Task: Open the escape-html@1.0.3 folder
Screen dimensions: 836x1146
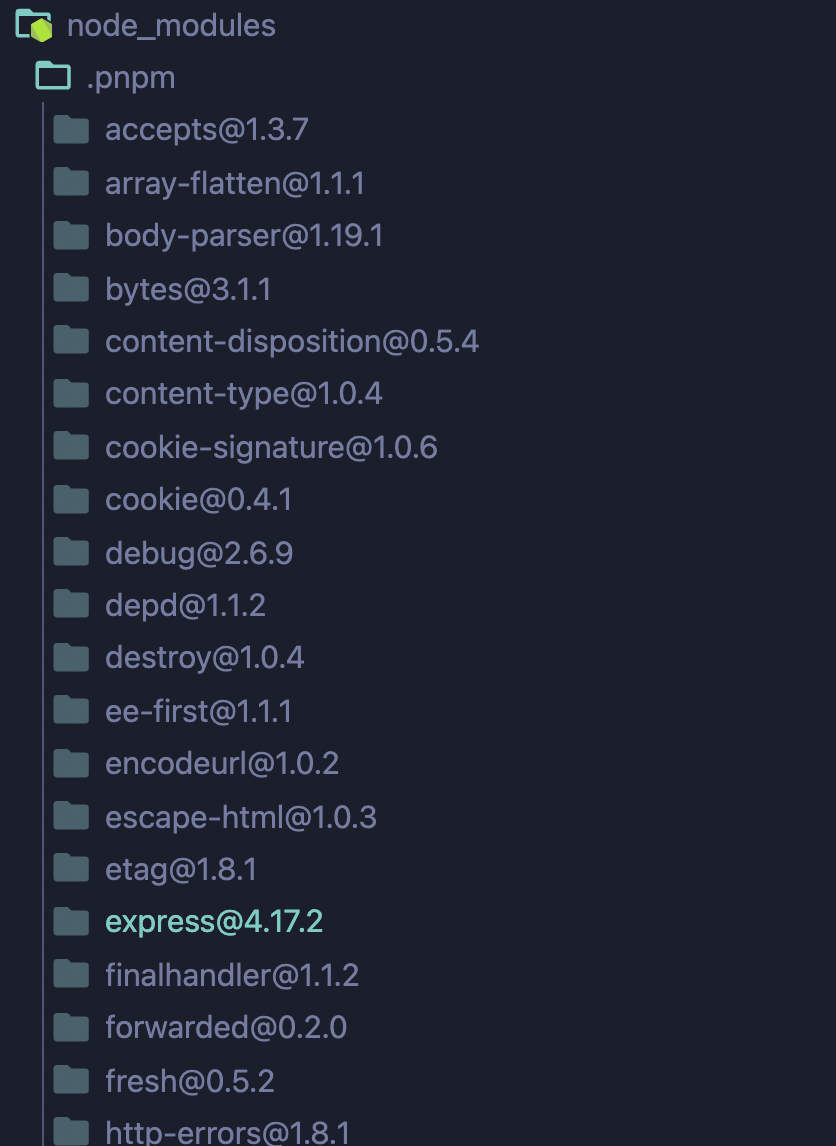Action: [x=240, y=816]
